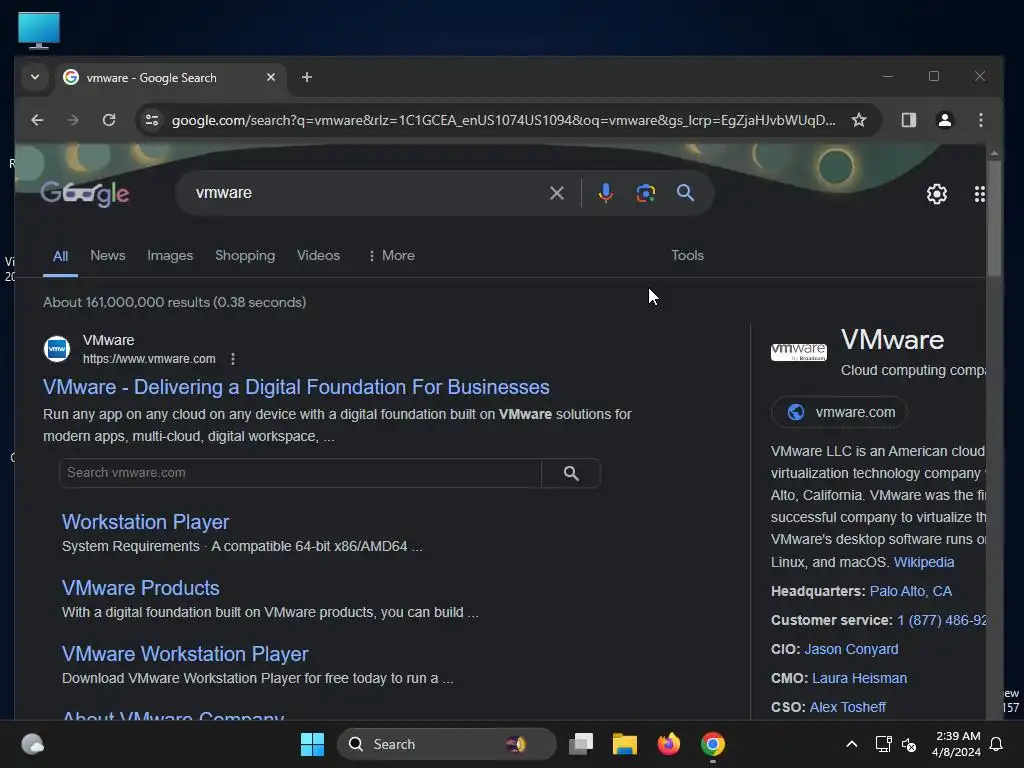
Task: Open Google quick settings gear
Action: (936, 194)
